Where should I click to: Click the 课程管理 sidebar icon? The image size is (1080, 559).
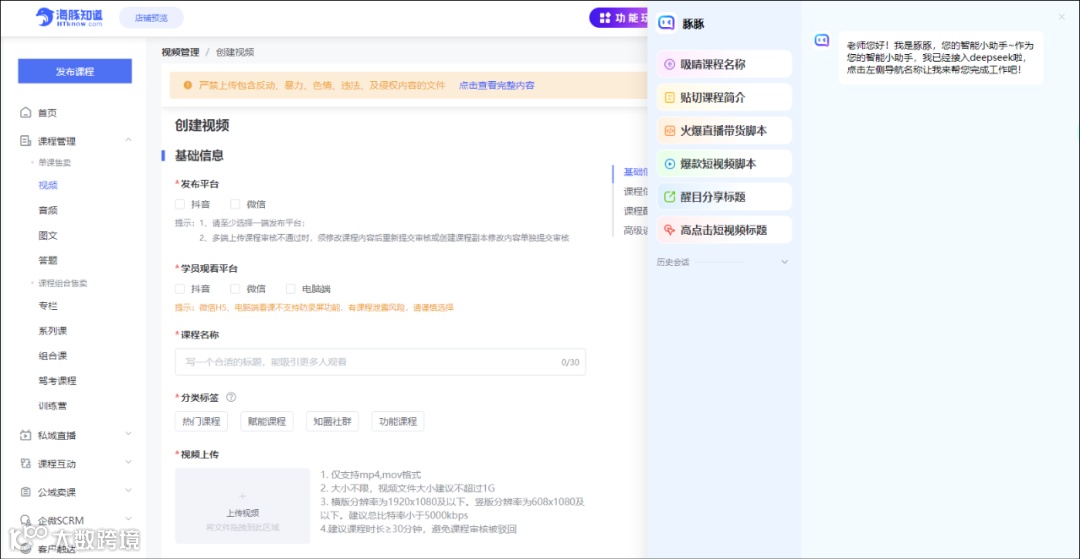(x=25, y=141)
